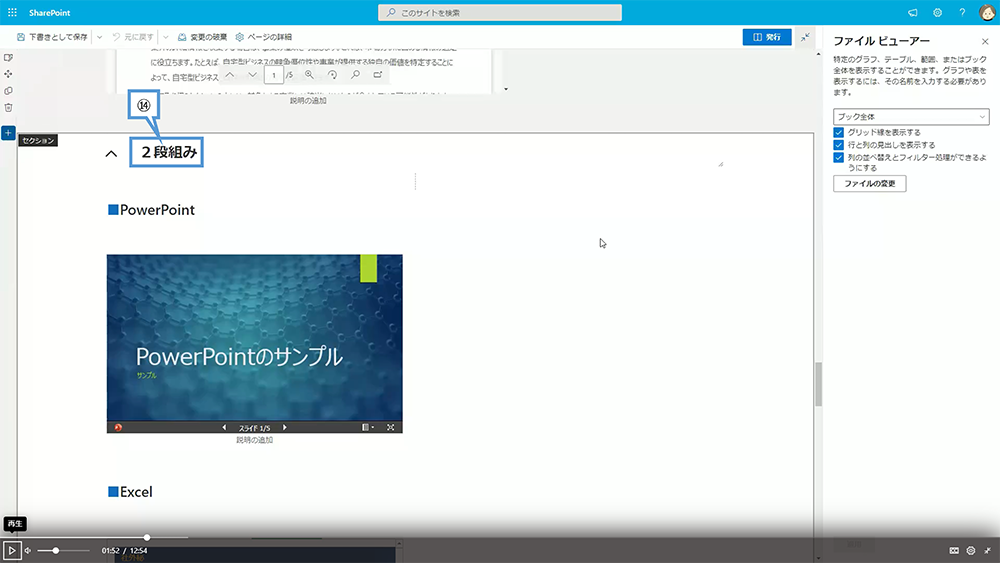
Task: Toggle video captions icon
Action: click(954, 550)
